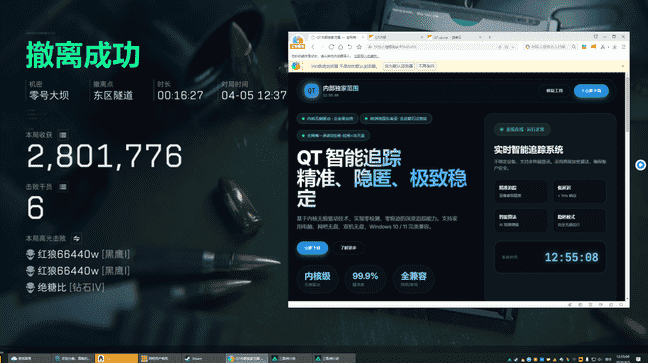Switch to the active browser taskbar item
The width and height of the screenshot is (648, 363).
coord(247,358)
